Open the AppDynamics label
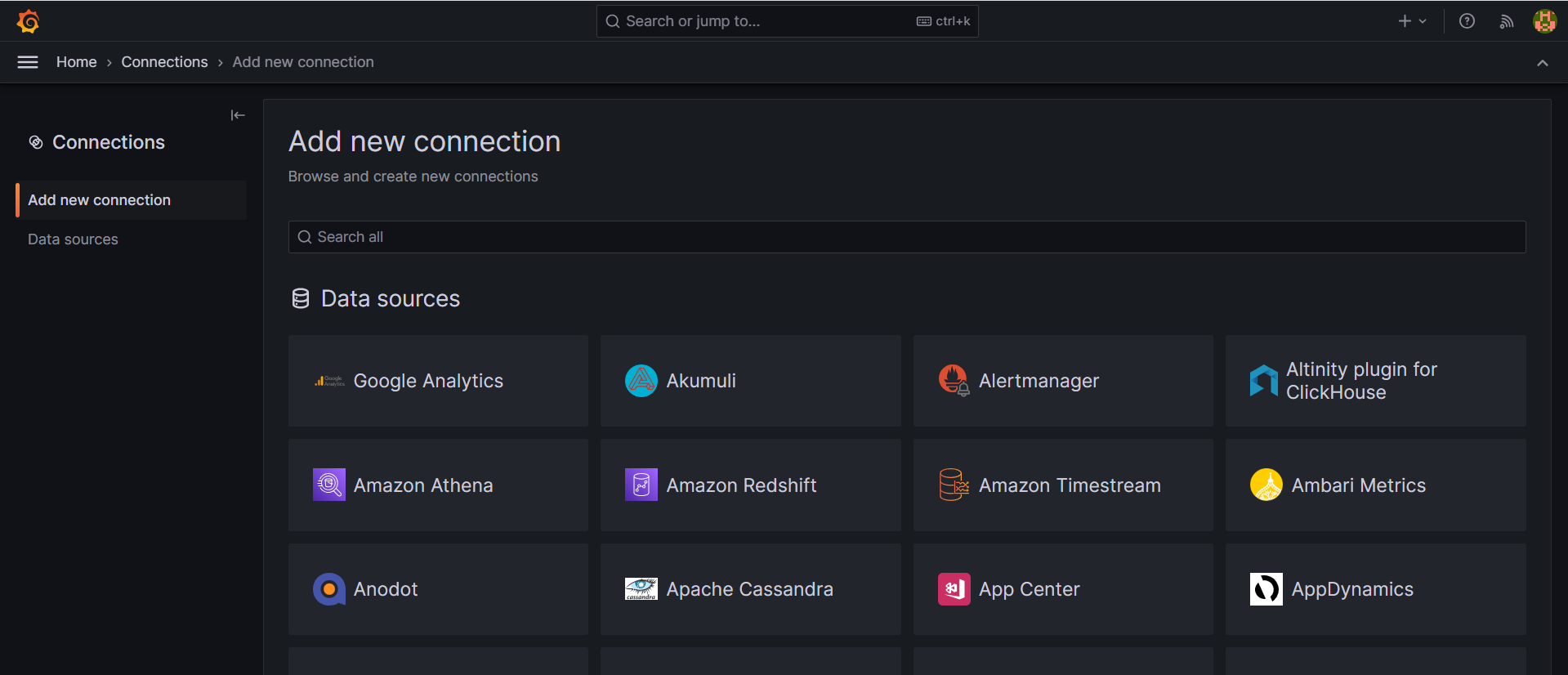1568x675 pixels. click(x=1352, y=589)
